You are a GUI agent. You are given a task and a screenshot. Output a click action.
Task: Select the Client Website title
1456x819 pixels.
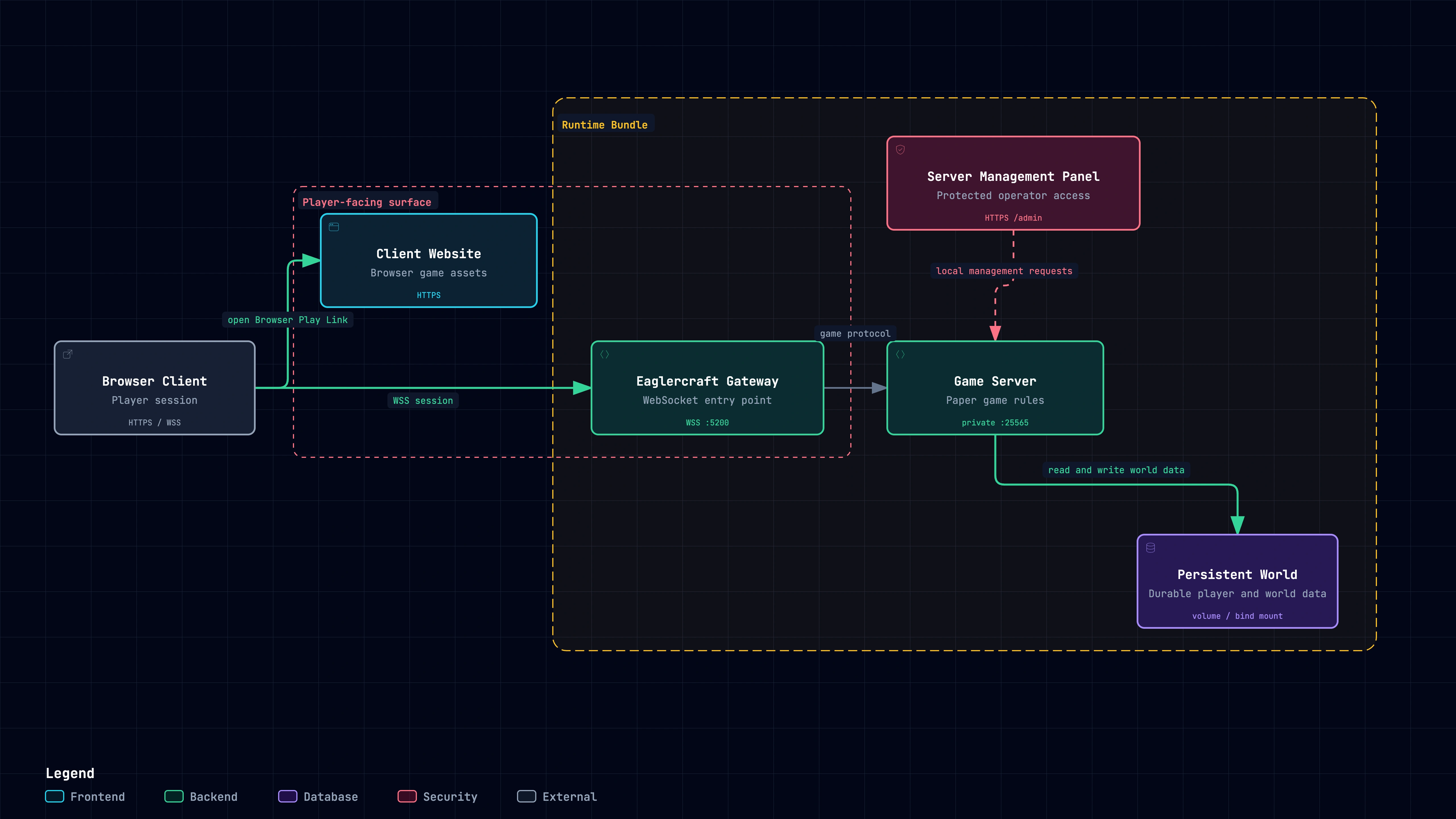tap(429, 254)
